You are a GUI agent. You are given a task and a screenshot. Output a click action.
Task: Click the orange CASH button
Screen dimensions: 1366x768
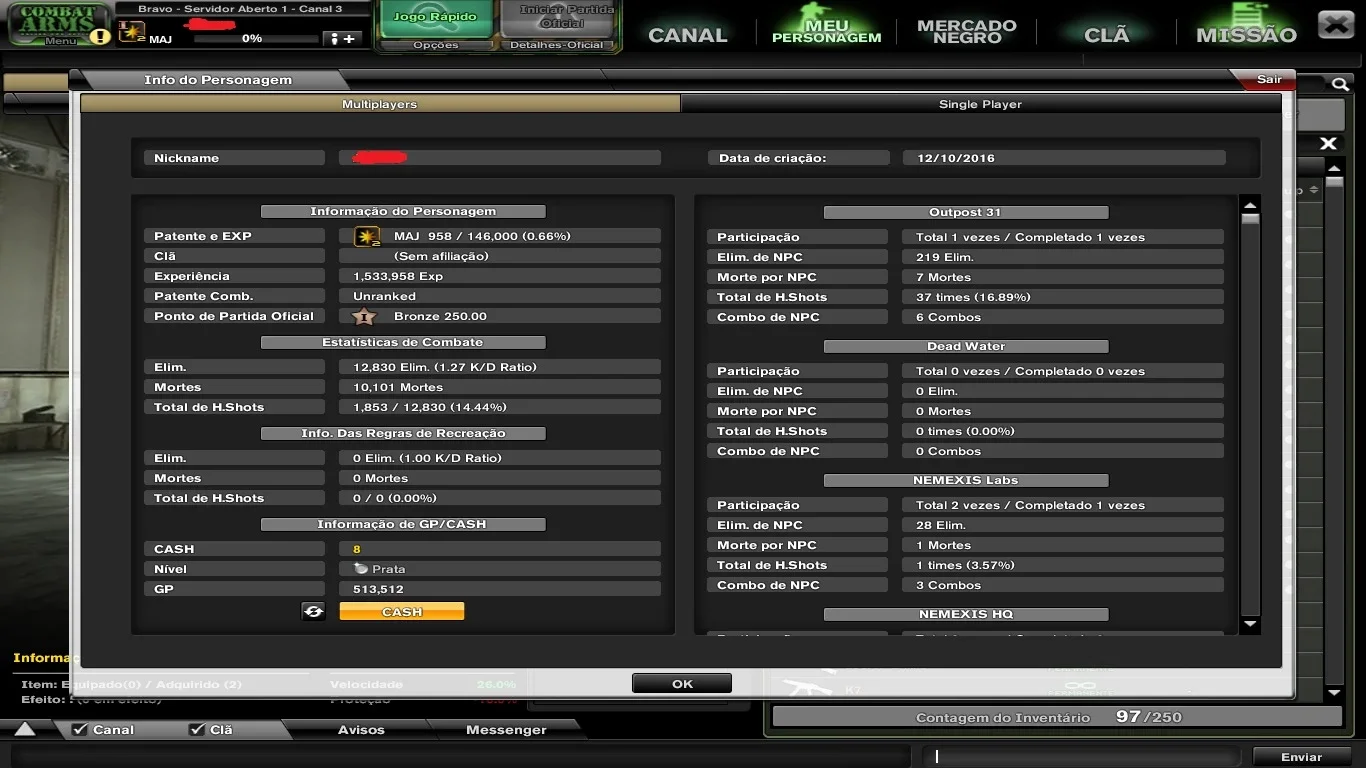pyautogui.click(x=402, y=611)
